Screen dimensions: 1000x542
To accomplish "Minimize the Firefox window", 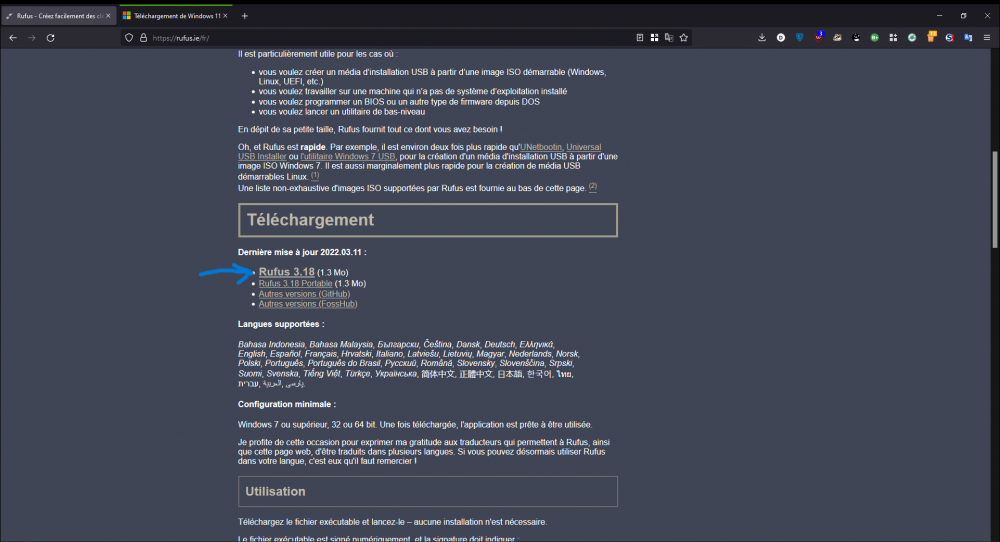I will [939, 16].
